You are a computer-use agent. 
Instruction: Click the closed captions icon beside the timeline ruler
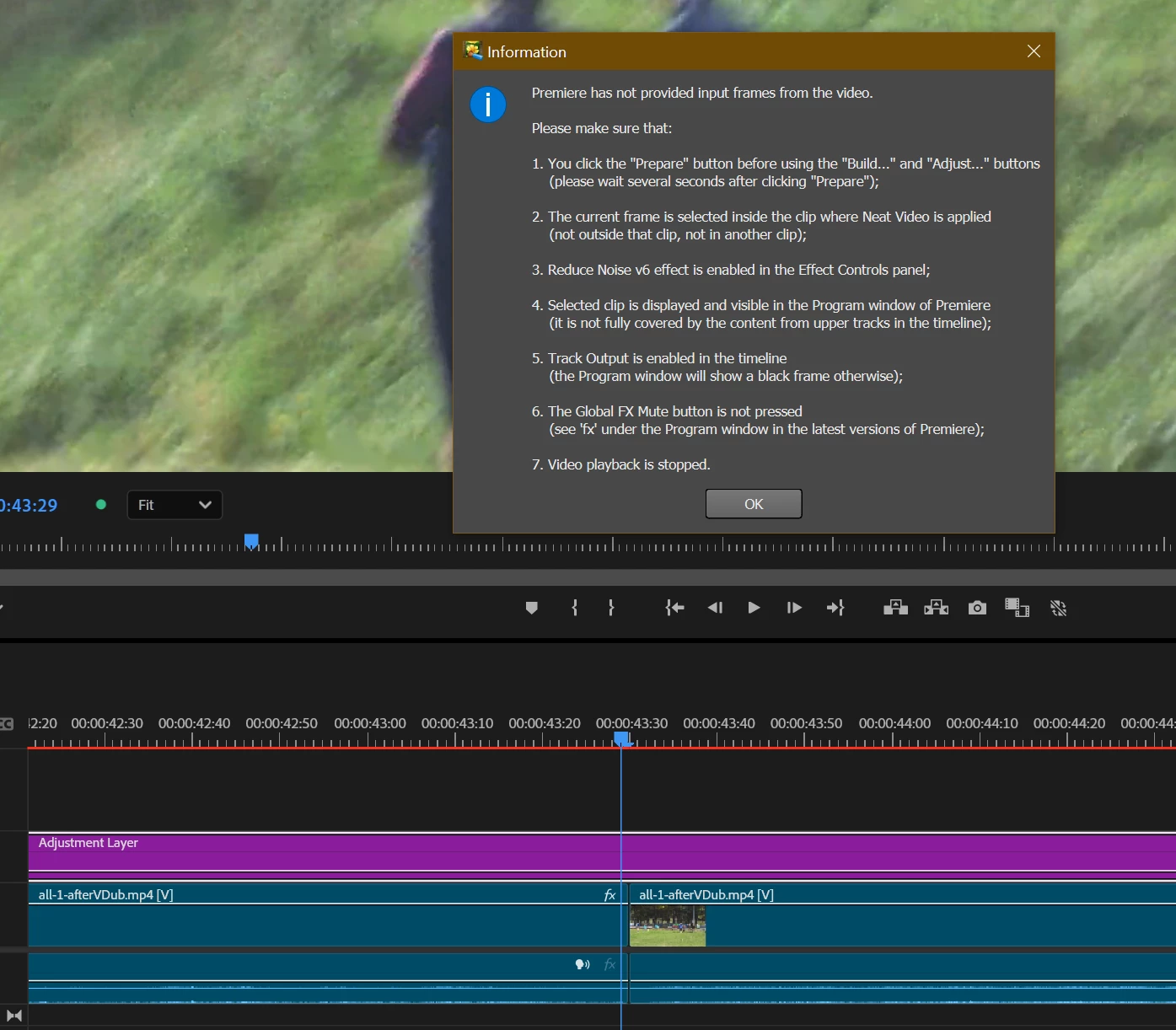[7, 724]
